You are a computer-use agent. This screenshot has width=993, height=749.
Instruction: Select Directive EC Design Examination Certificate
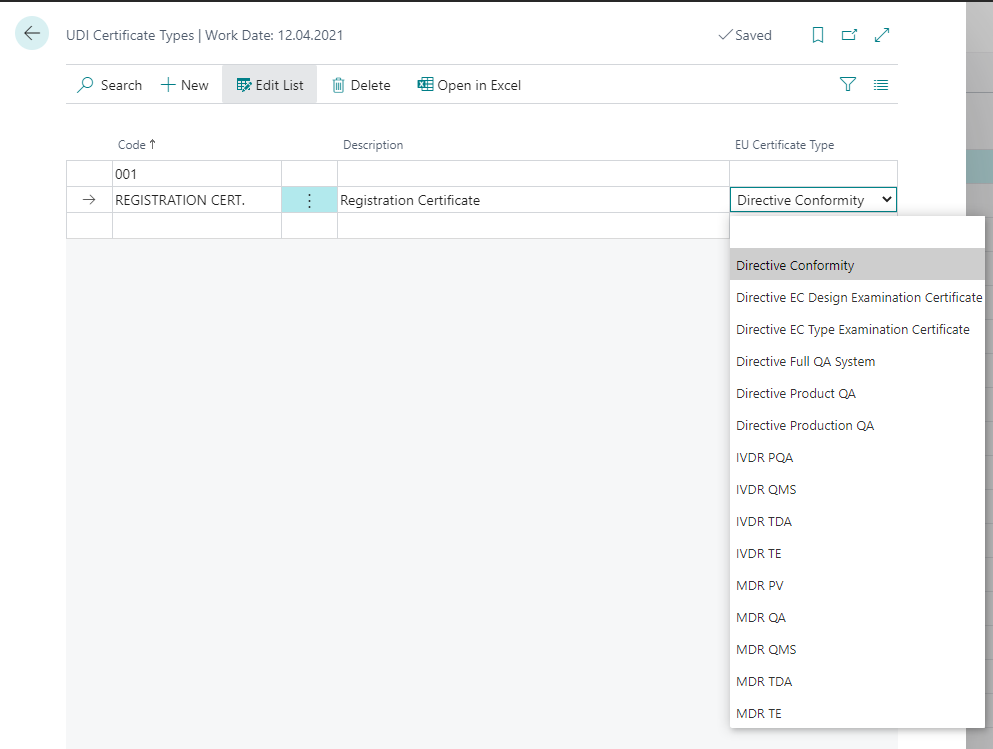coord(858,298)
